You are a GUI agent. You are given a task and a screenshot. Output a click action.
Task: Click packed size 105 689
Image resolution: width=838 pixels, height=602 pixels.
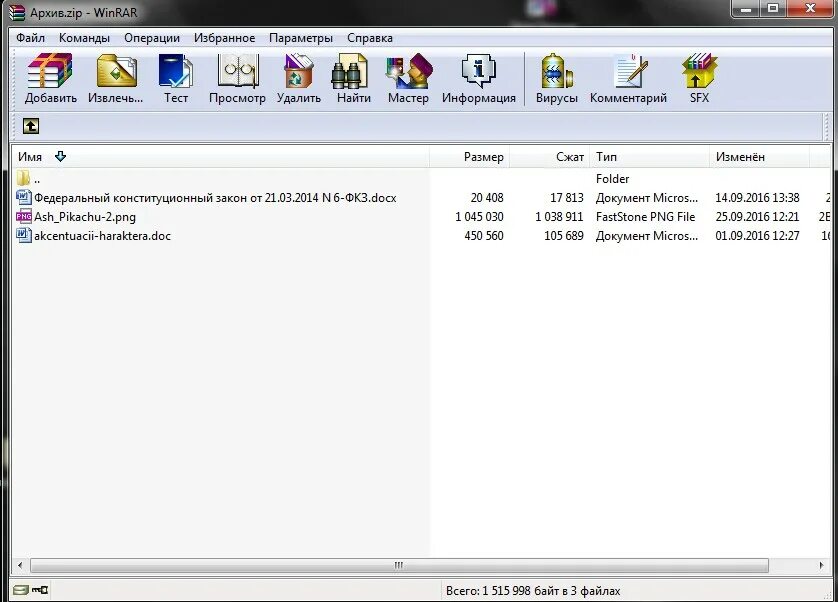(564, 236)
